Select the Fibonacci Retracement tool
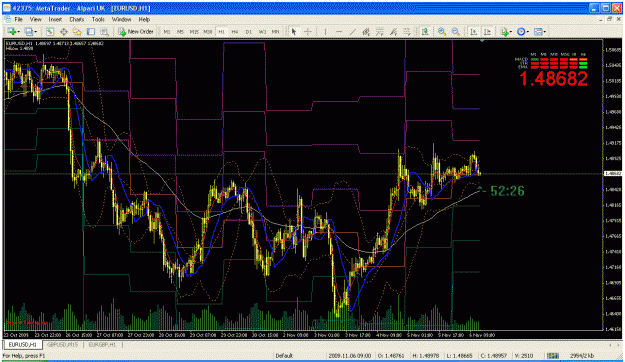Image resolution: width=625 pixels, height=362 pixels. [379, 31]
